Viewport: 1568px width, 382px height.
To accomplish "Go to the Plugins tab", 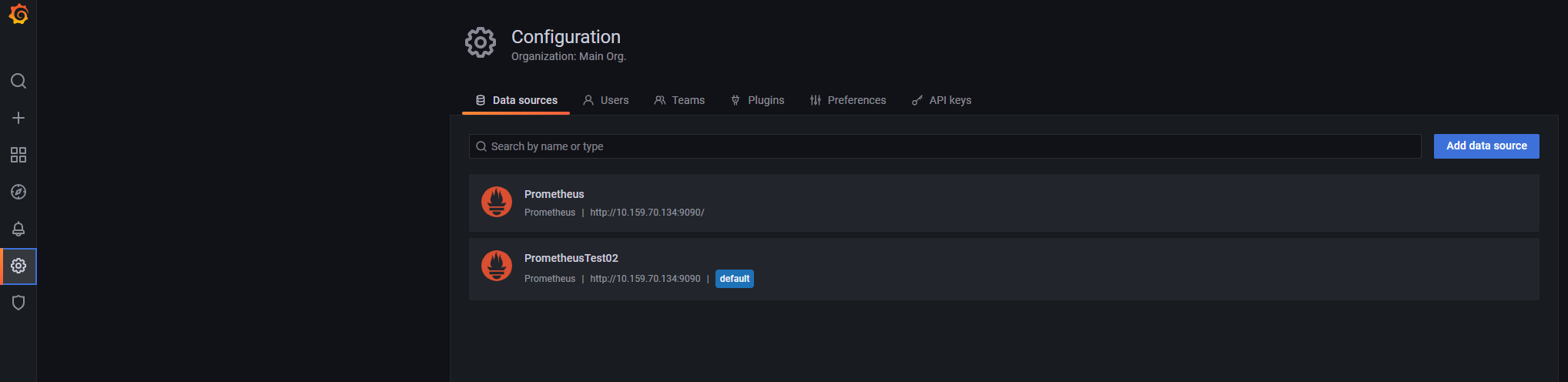I will [757, 100].
